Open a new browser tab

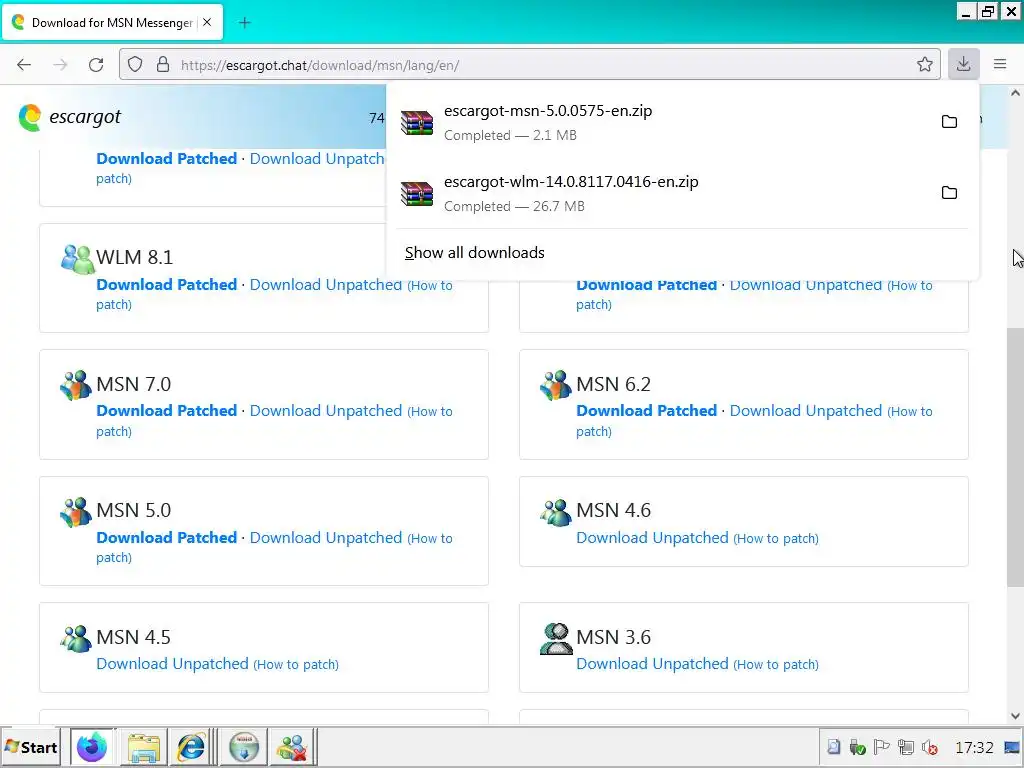244,23
